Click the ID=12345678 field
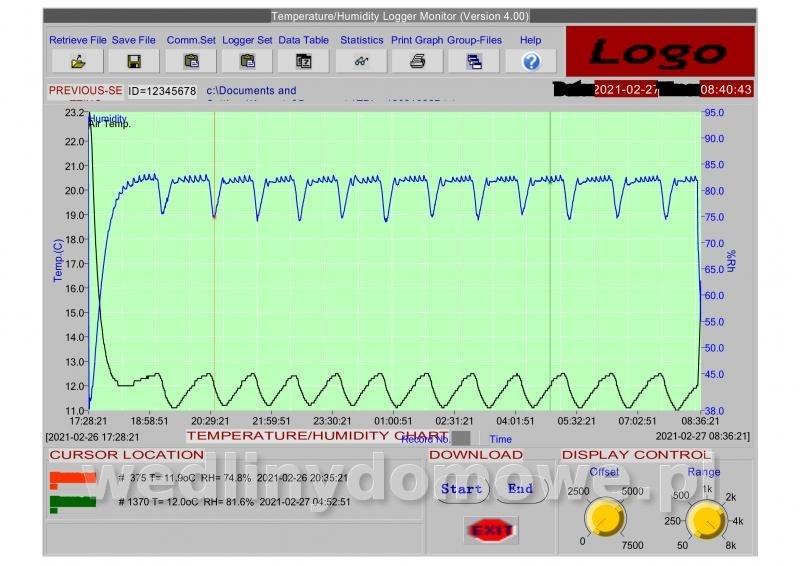Image resolution: width=800 pixels, height=566 pixels. (x=162, y=91)
